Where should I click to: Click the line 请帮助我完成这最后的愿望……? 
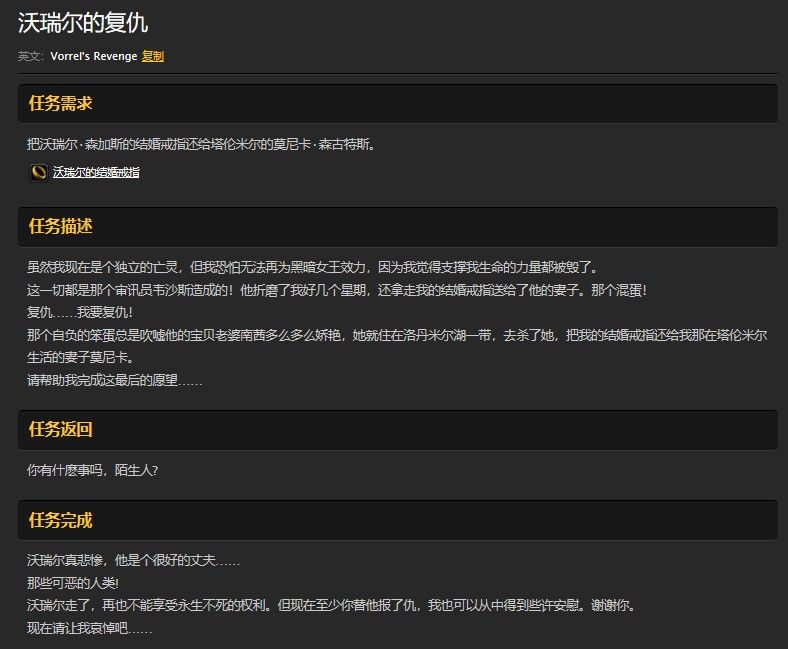coord(115,381)
